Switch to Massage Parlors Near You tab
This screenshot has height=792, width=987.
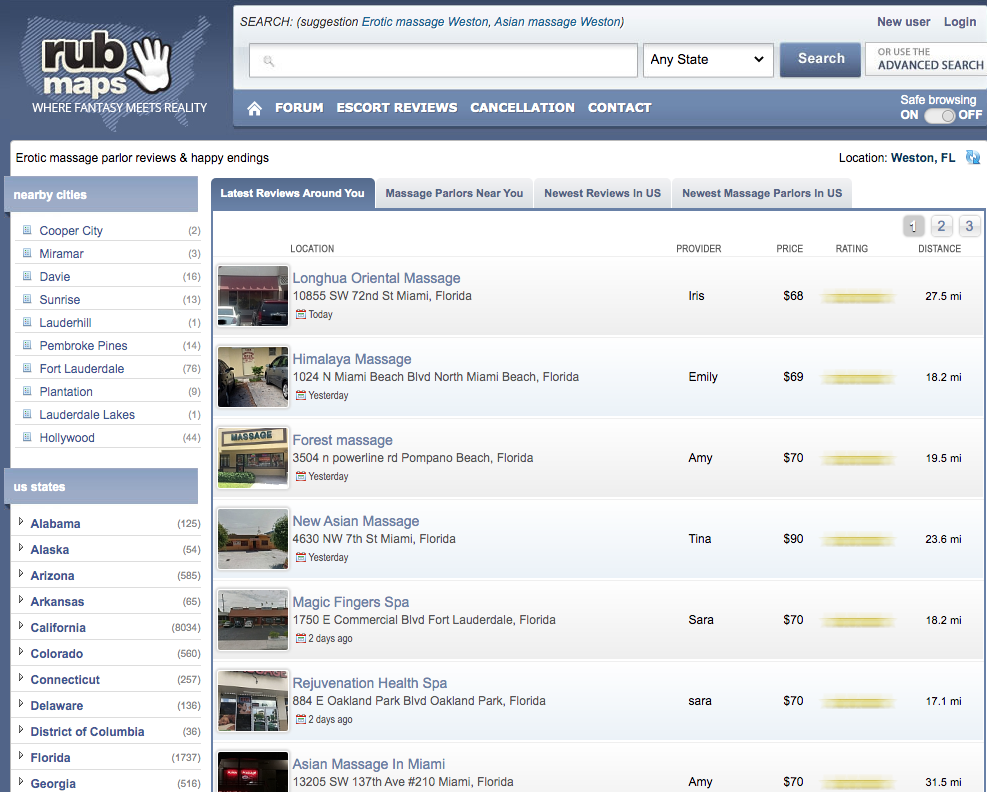click(x=454, y=193)
